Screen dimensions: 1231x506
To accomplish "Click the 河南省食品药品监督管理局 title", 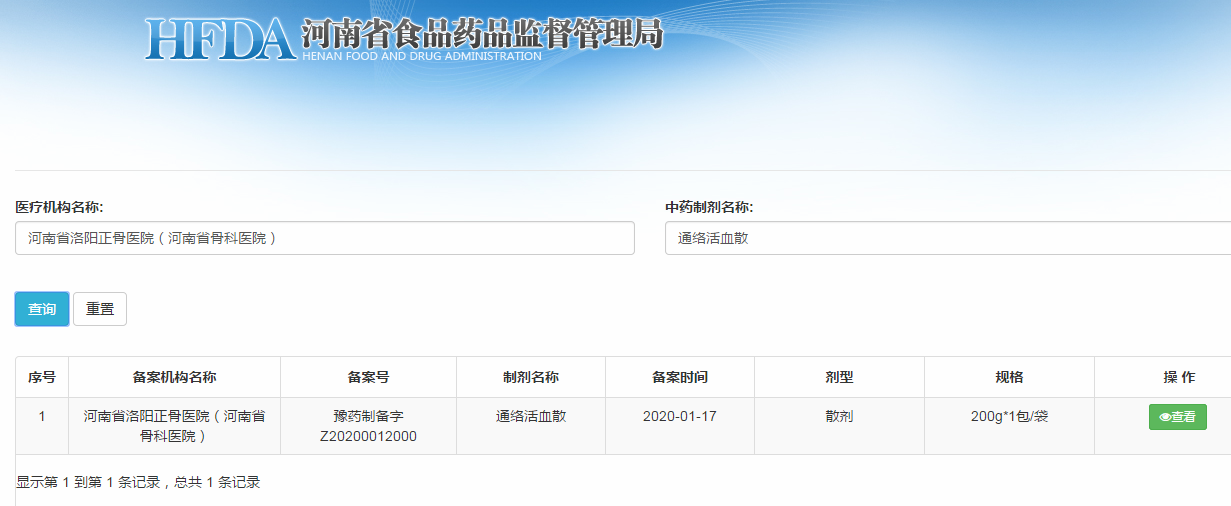I will tap(482, 33).
